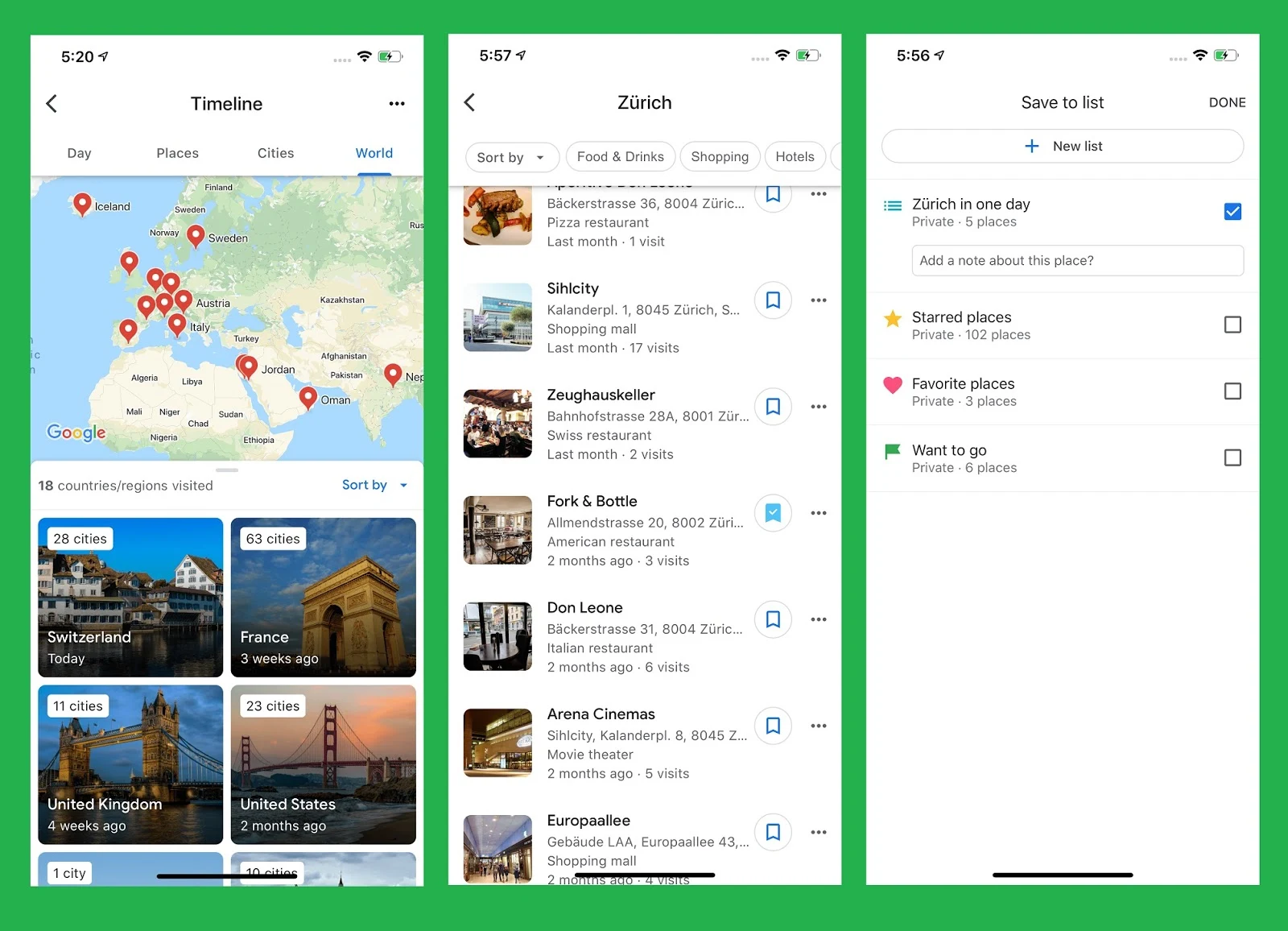Image resolution: width=1288 pixels, height=931 pixels.
Task: Uncheck the Zürich in one day list
Action: pos(1232,212)
